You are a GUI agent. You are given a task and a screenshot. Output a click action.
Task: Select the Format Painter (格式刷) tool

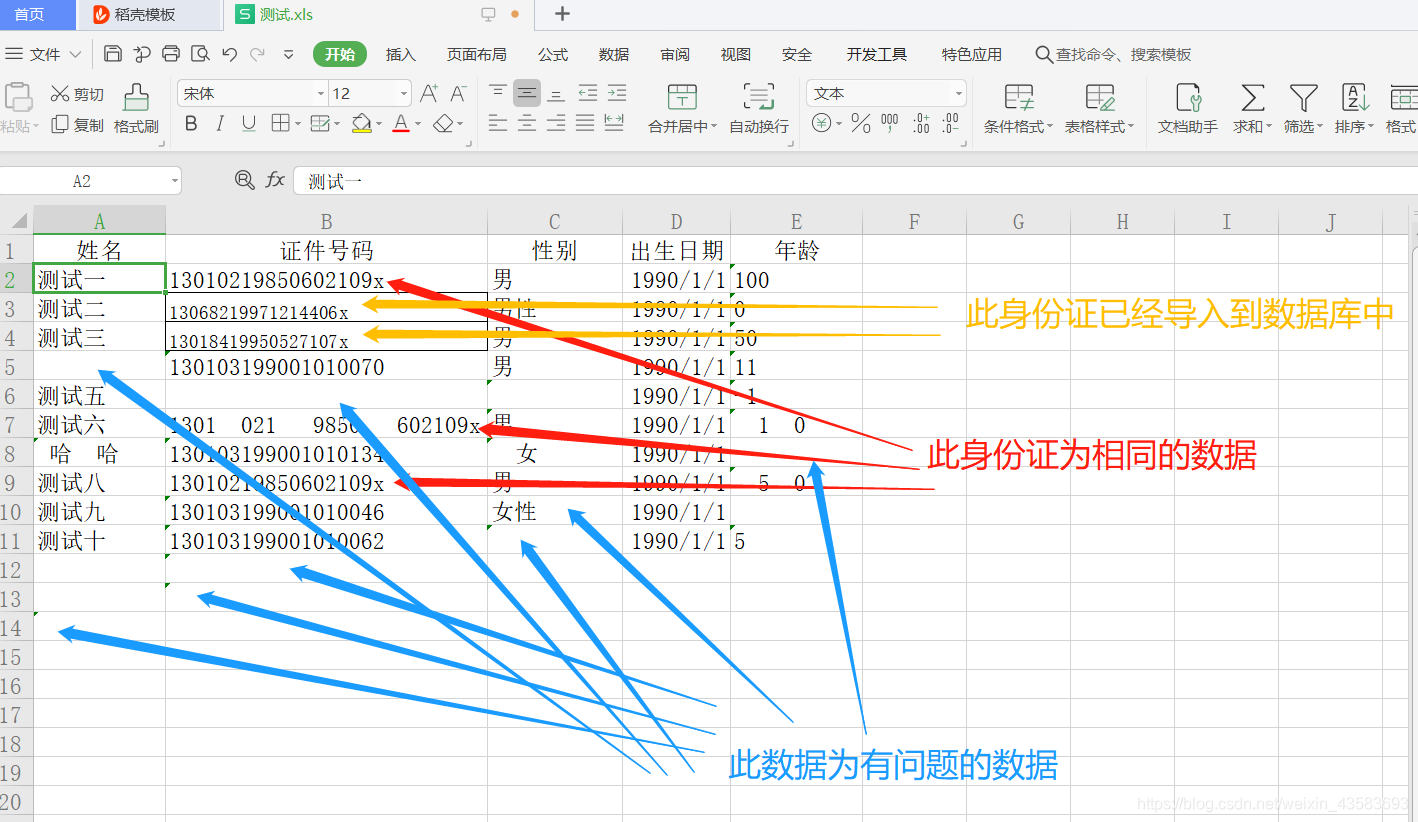136,109
